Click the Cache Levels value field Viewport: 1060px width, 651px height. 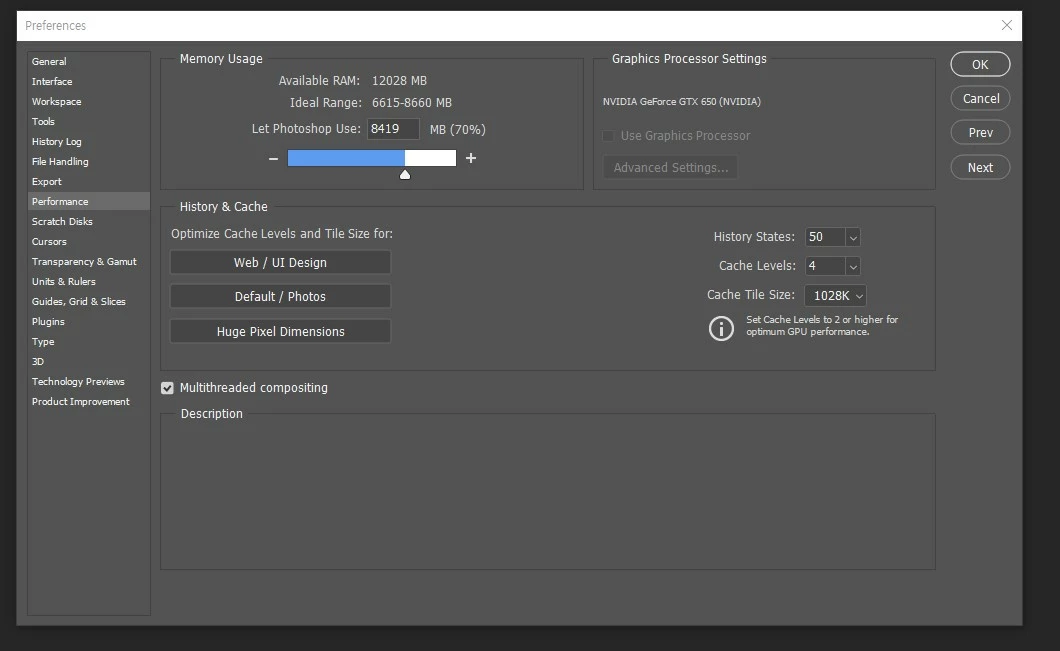pyautogui.click(x=825, y=266)
